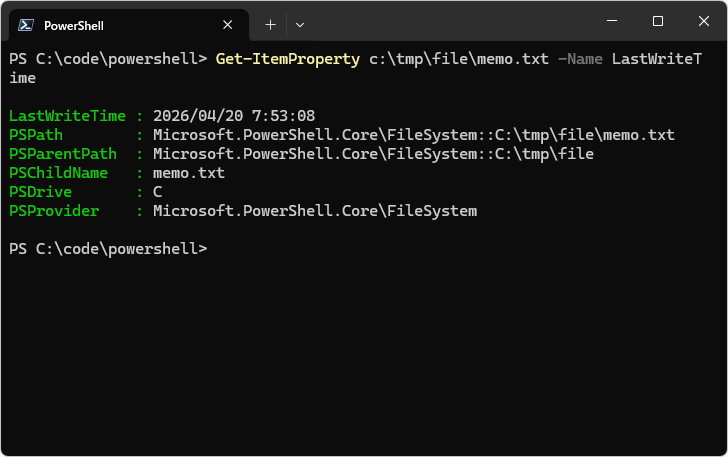Viewport: 728px width, 457px height.
Task: Click the 2026/04/20 7:53:08 timestamp value
Action: coord(234,116)
